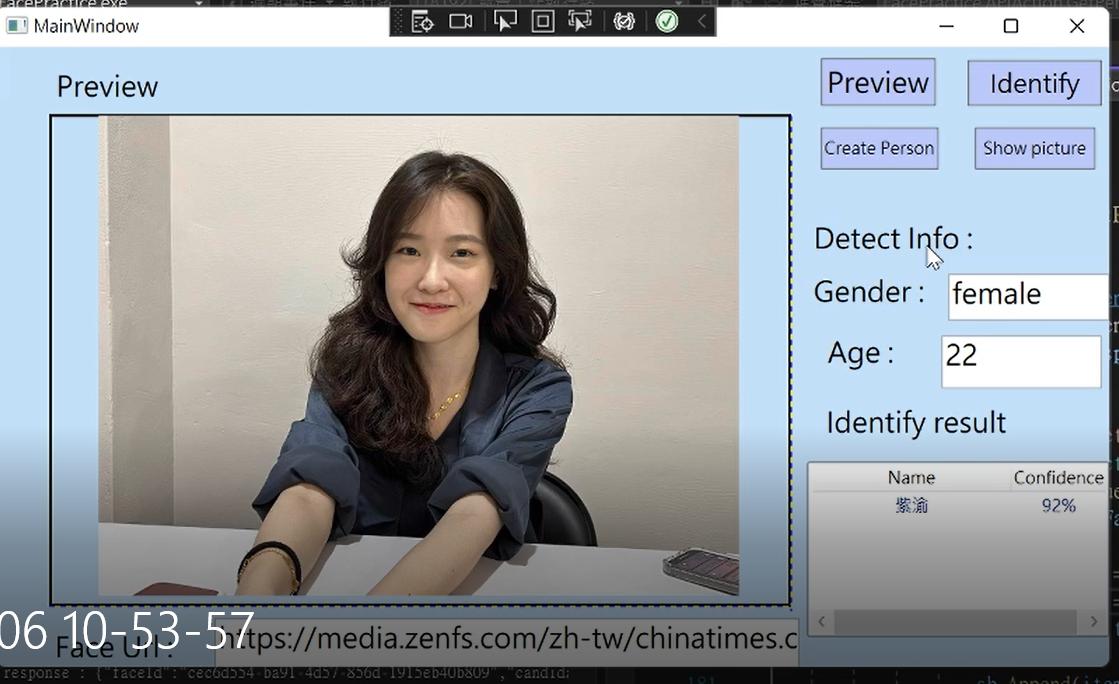This screenshot has height=684, width=1119.
Task: Open the Live Visual Tree icon
Action: [423, 21]
